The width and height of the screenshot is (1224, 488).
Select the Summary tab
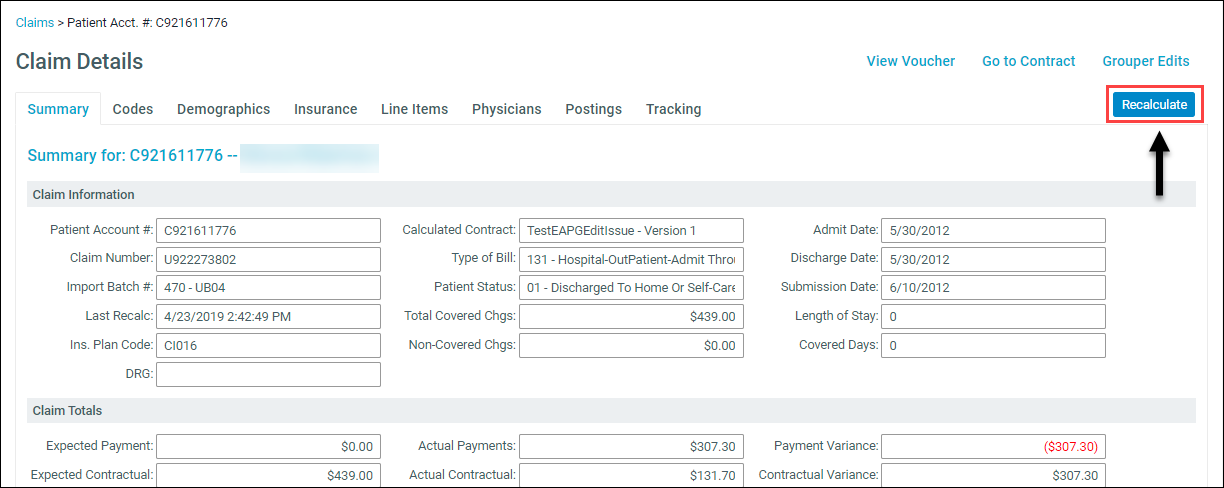pos(58,109)
